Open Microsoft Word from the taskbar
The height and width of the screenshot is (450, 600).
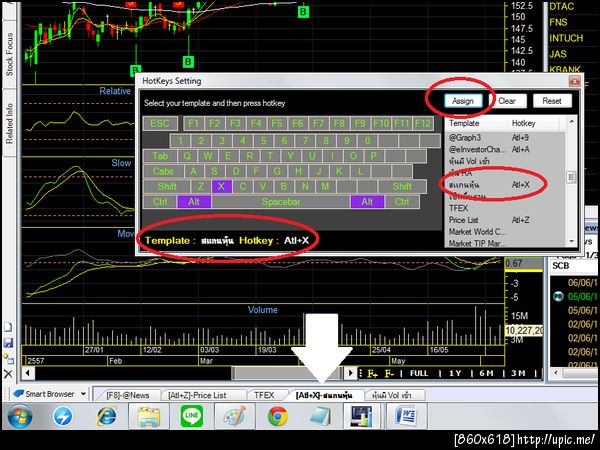(406, 417)
